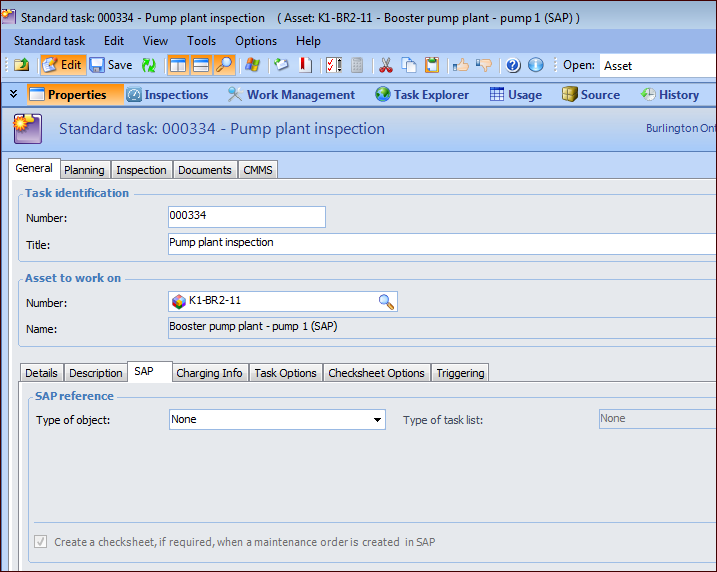Open the Task Options sub-tab
The height and width of the screenshot is (572, 717).
click(286, 373)
